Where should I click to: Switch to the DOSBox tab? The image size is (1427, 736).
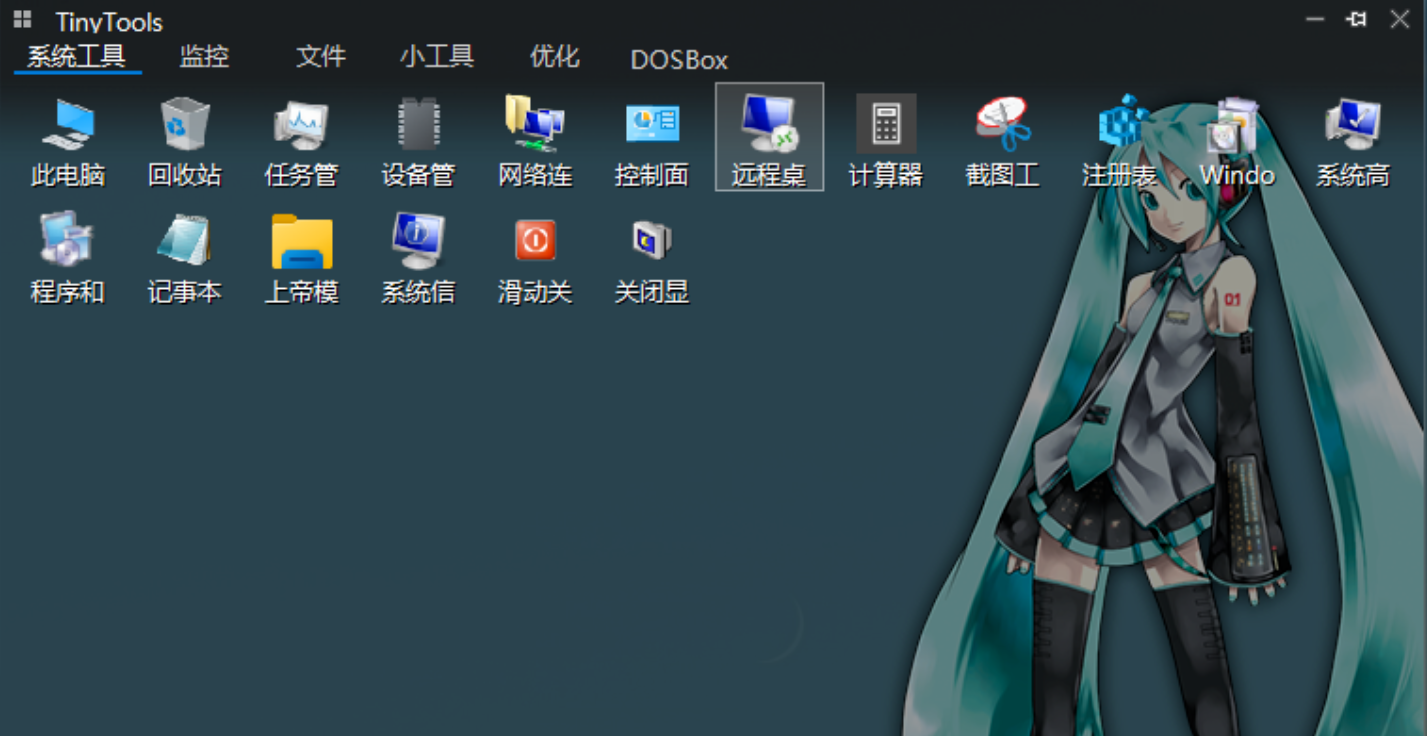click(x=678, y=60)
